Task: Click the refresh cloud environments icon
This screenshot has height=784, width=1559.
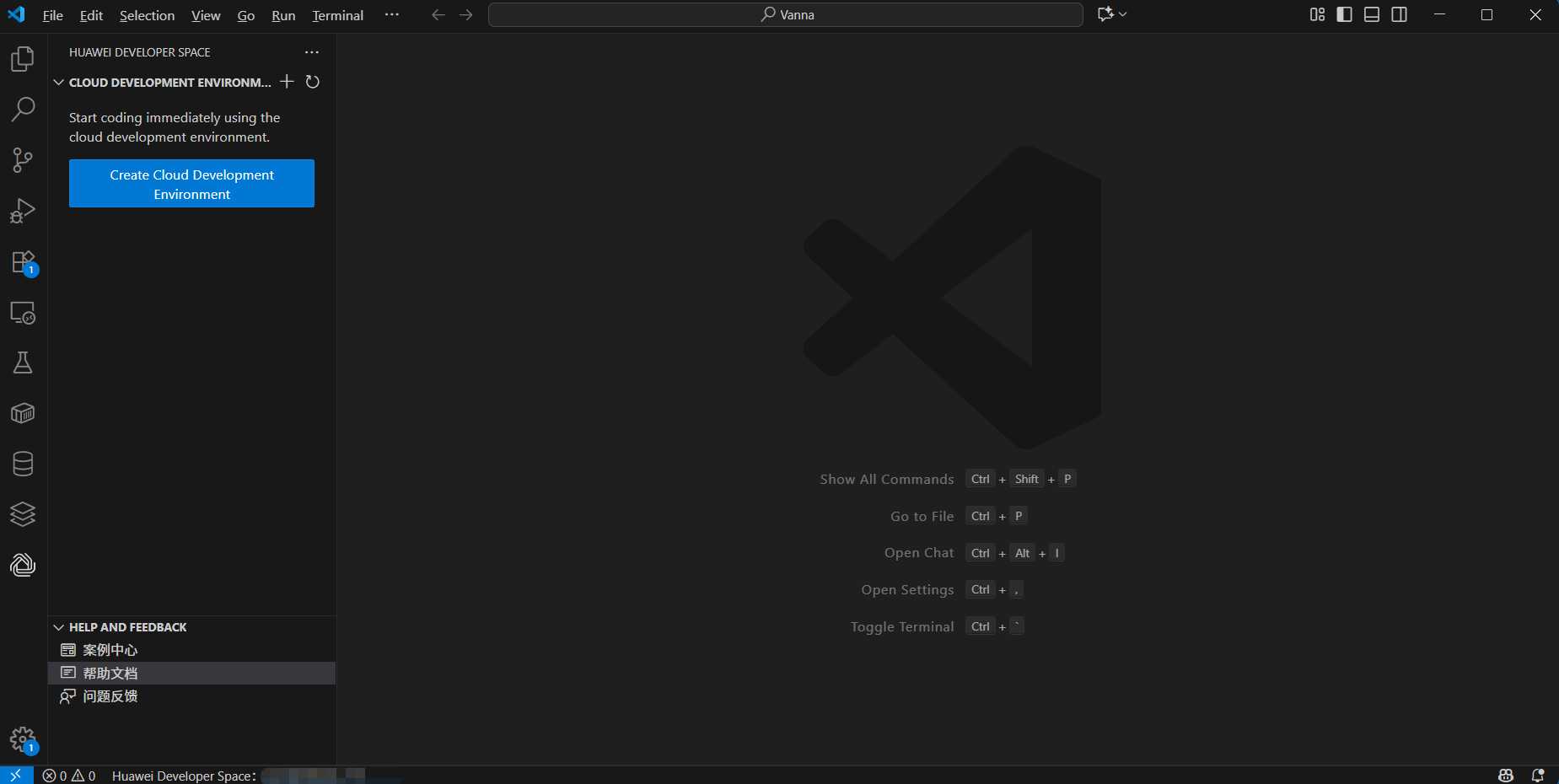Action: 312,82
